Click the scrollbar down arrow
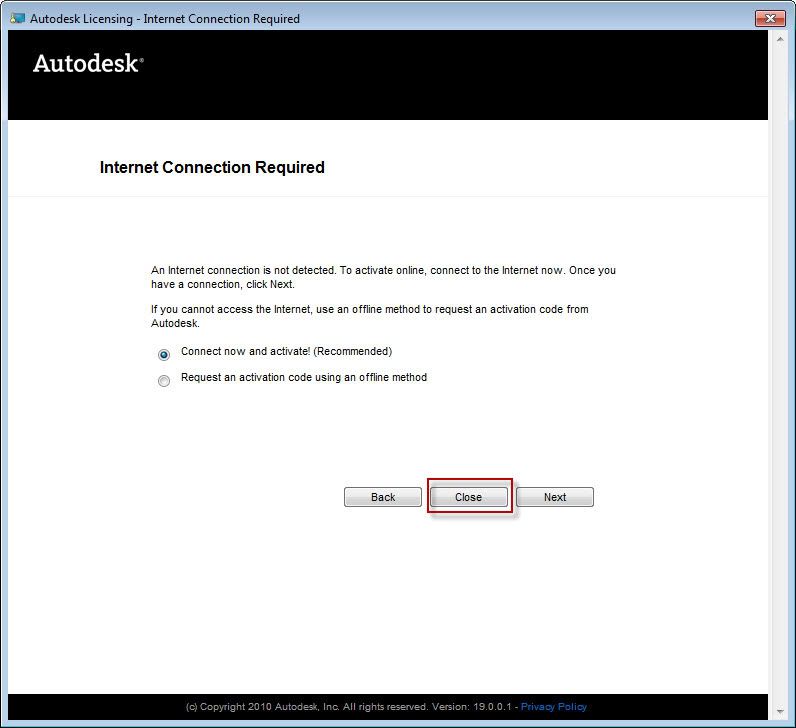Screen dimensions: 796x728 (780, 712)
